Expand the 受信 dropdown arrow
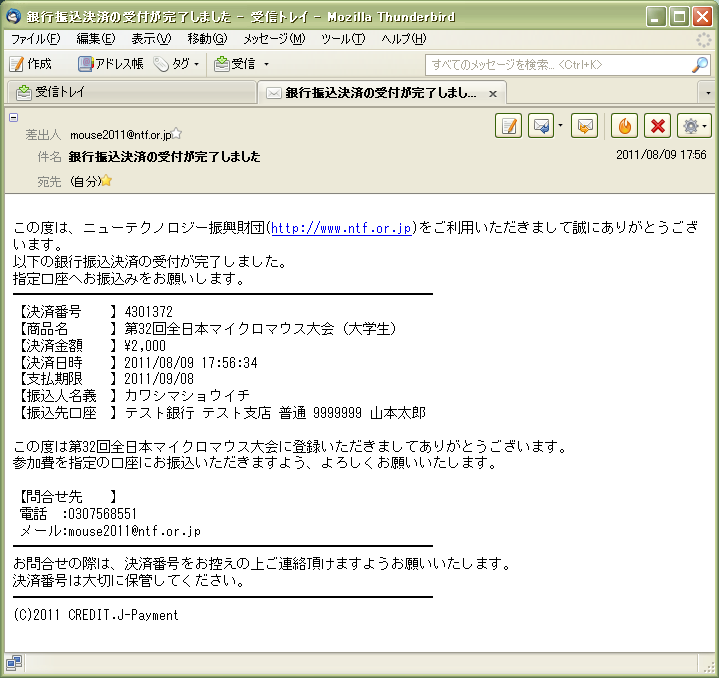Image resolution: width=719 pixels, height=678 pixels. [266, 64]
